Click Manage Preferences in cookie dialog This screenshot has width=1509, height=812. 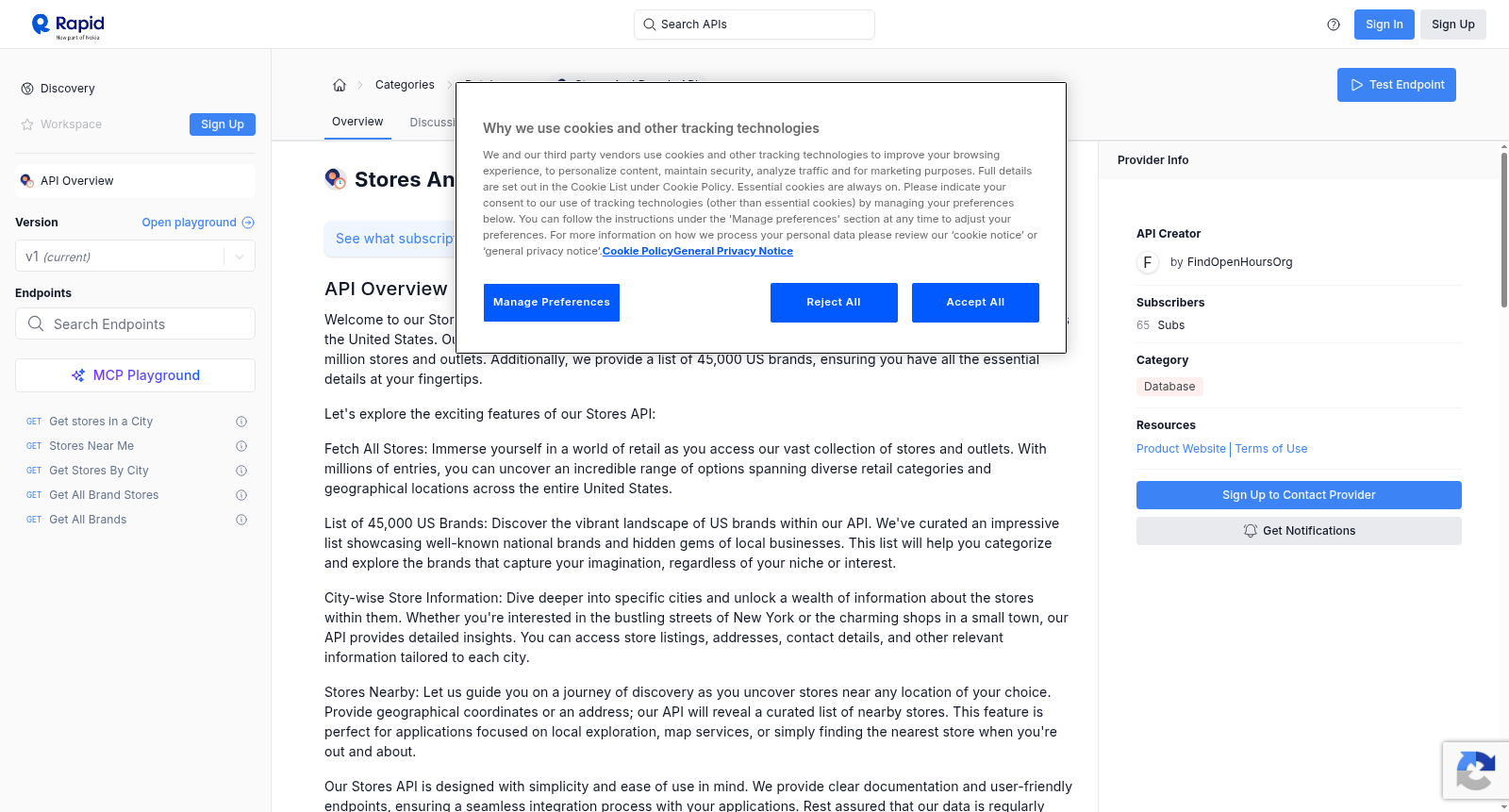pos(552,303)
